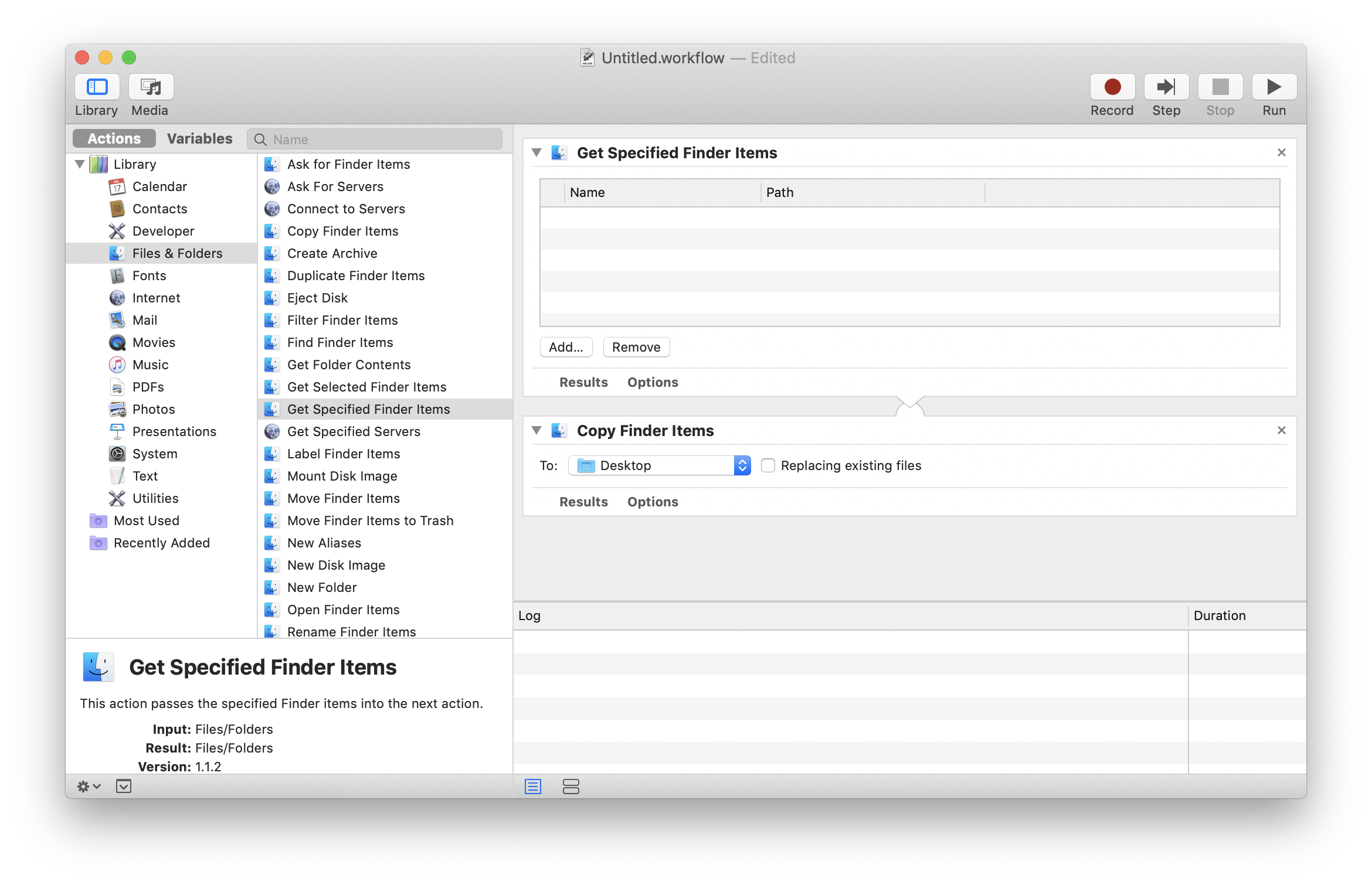1372x885 pixels.
Task: Select the Ask for Finder Items action
Action: click(385, 164)
